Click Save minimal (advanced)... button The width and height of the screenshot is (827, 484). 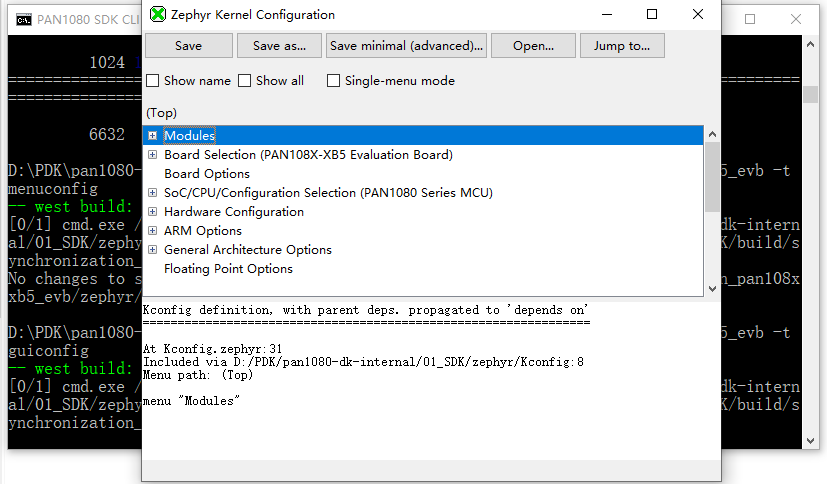click(x=406, y=46)
